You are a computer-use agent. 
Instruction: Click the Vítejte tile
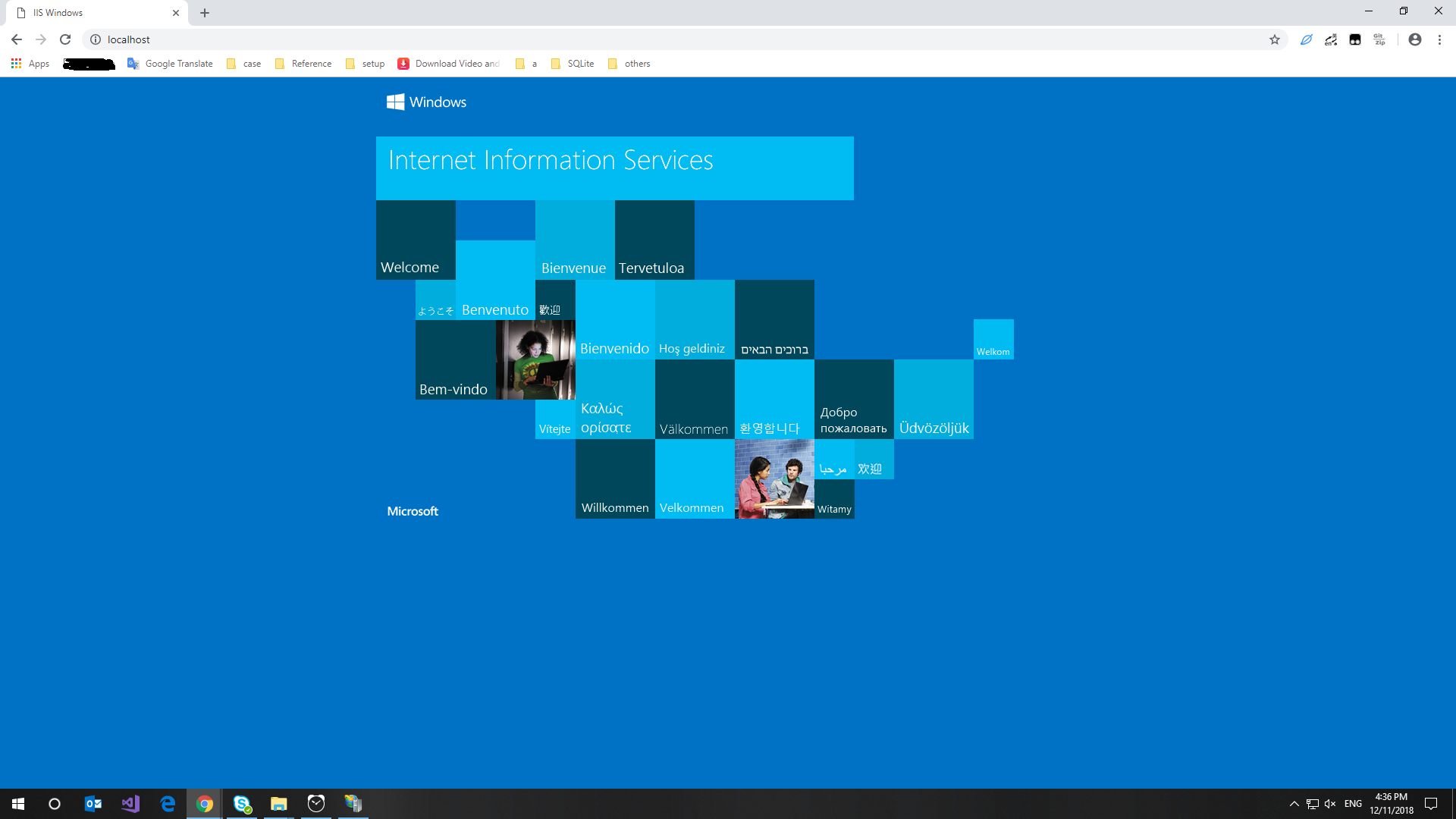(x=555, y=419)
